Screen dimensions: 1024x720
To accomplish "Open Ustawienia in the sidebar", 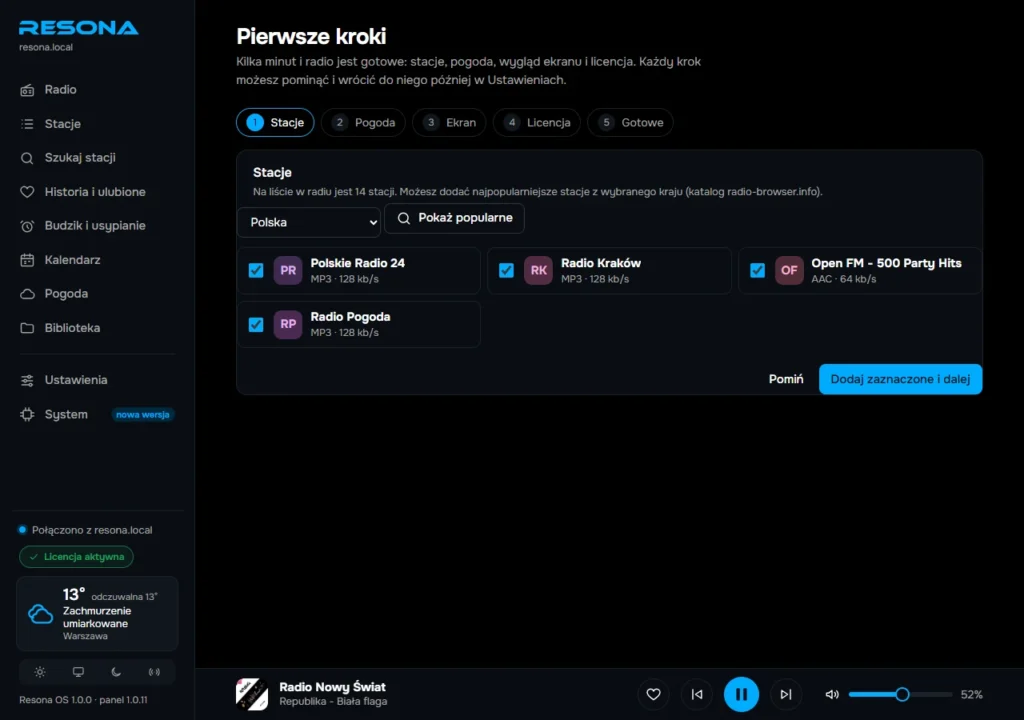I will (x=97, y=380).
